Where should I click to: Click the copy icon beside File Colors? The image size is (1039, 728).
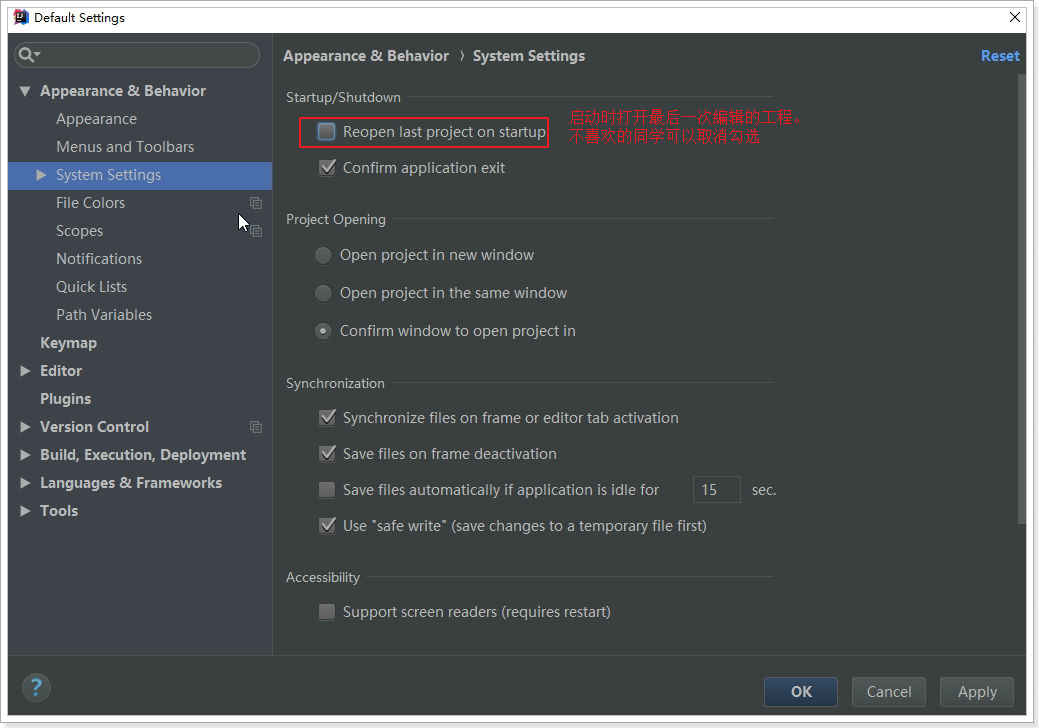point(256,203)
